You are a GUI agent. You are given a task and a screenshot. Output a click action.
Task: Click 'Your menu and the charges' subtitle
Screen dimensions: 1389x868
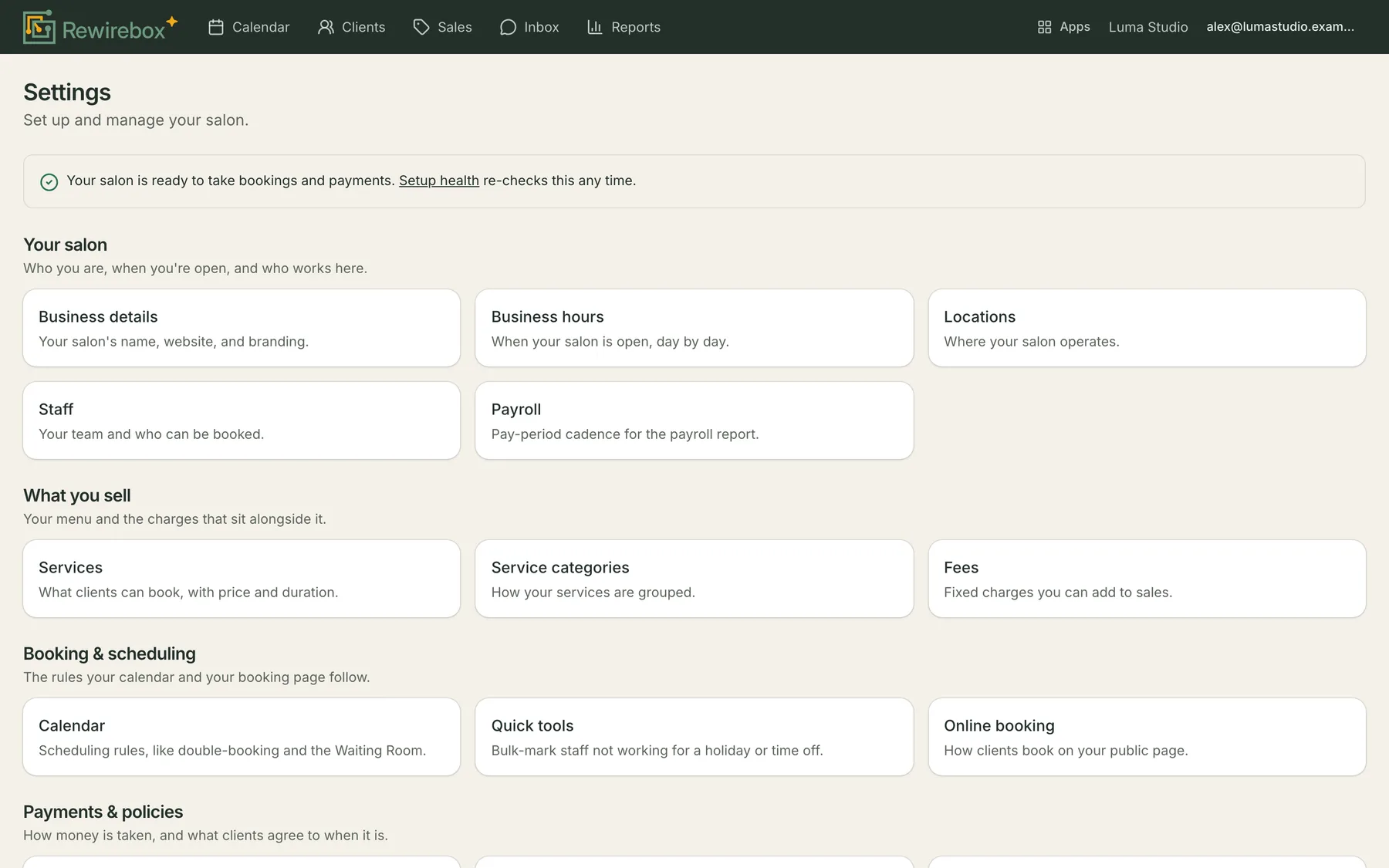(174, 519)
